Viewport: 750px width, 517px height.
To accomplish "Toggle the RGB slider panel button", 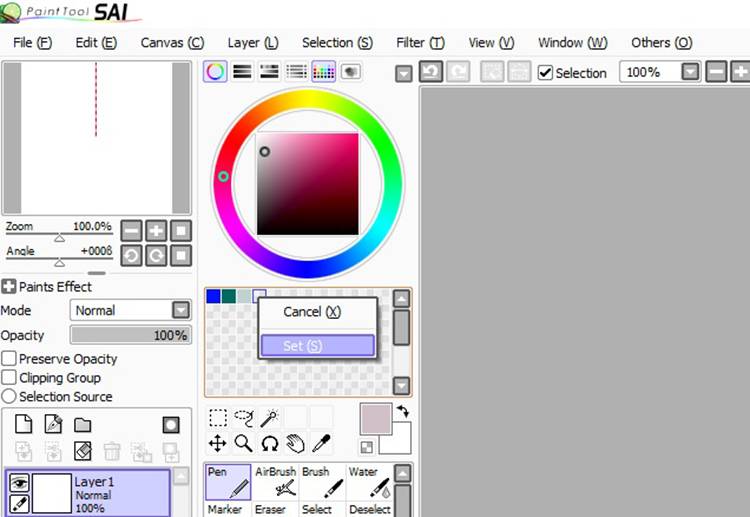I will click(242, 72).
